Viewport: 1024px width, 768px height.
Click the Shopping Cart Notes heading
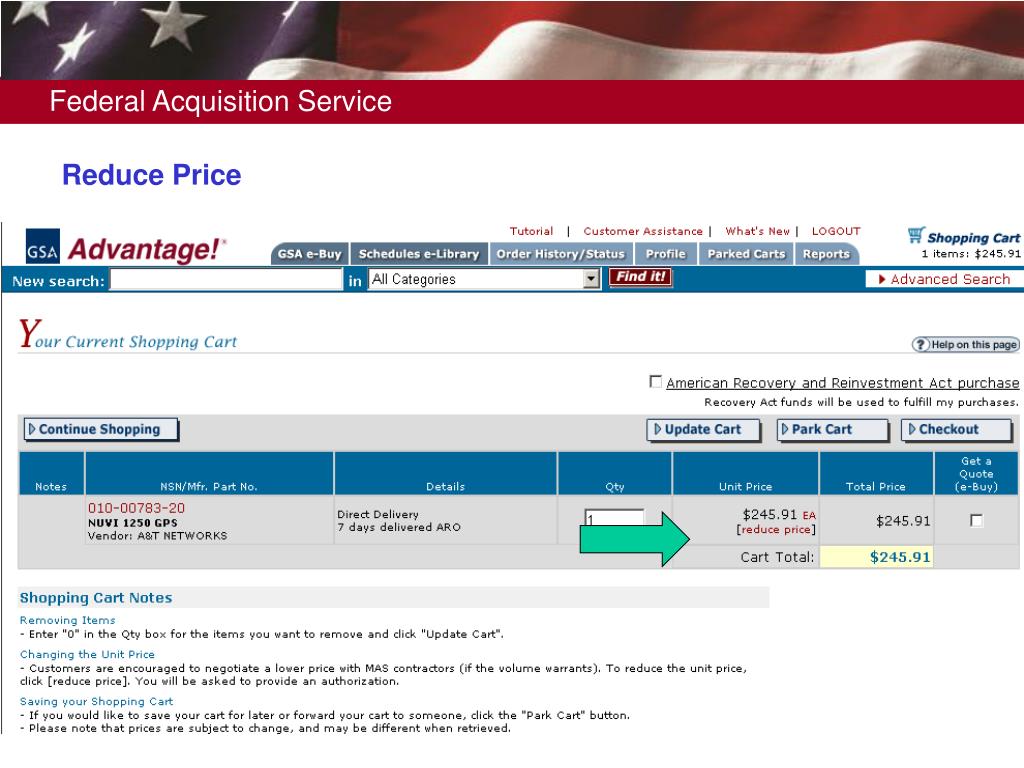click(96, 598)
